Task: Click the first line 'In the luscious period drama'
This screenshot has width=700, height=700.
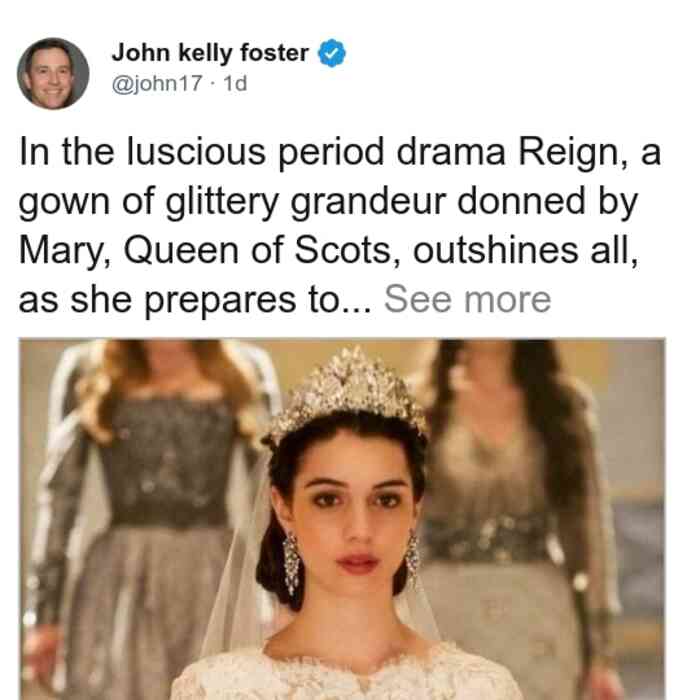Action: [x=262, y=152]
